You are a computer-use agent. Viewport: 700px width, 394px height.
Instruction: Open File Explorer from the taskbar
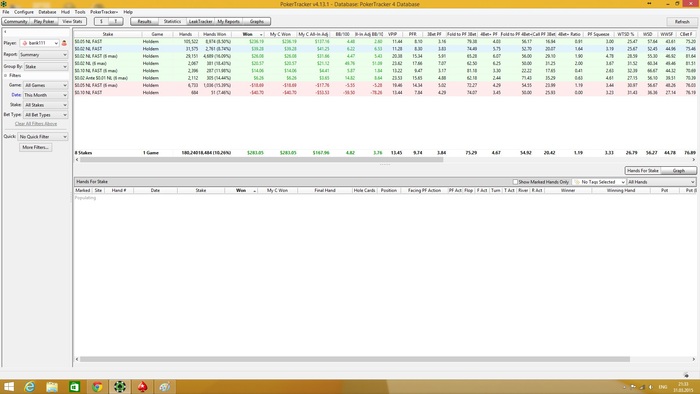click(52, 386)
